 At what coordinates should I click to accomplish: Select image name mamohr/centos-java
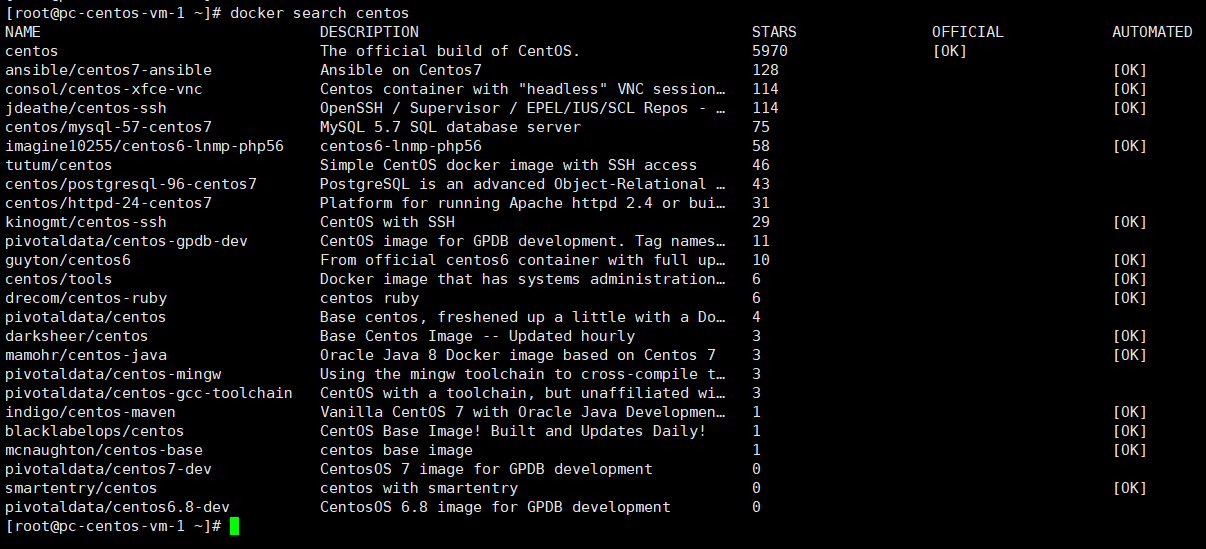coord(86,355)
